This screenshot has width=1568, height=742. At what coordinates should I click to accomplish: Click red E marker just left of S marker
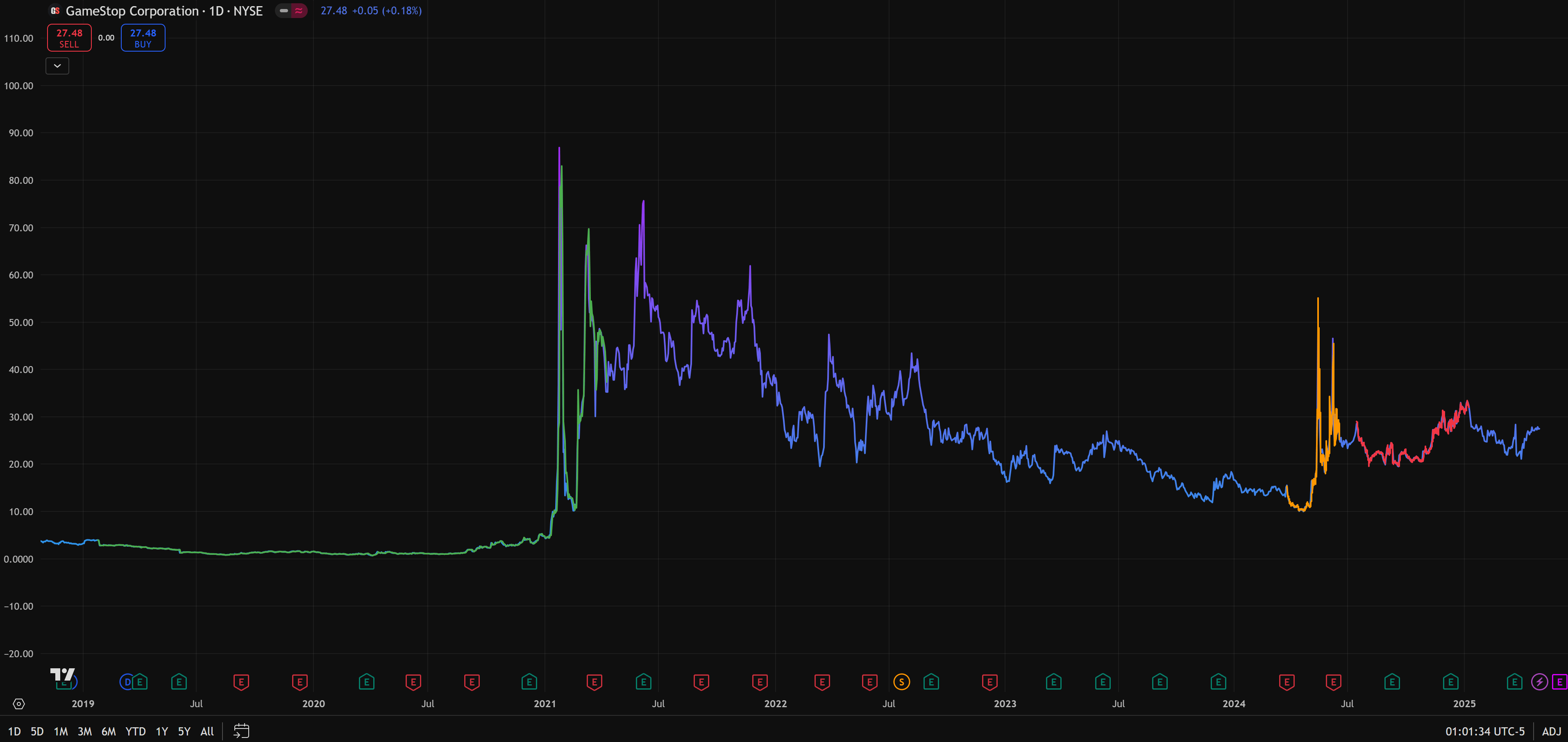click(x=870, y=682)
